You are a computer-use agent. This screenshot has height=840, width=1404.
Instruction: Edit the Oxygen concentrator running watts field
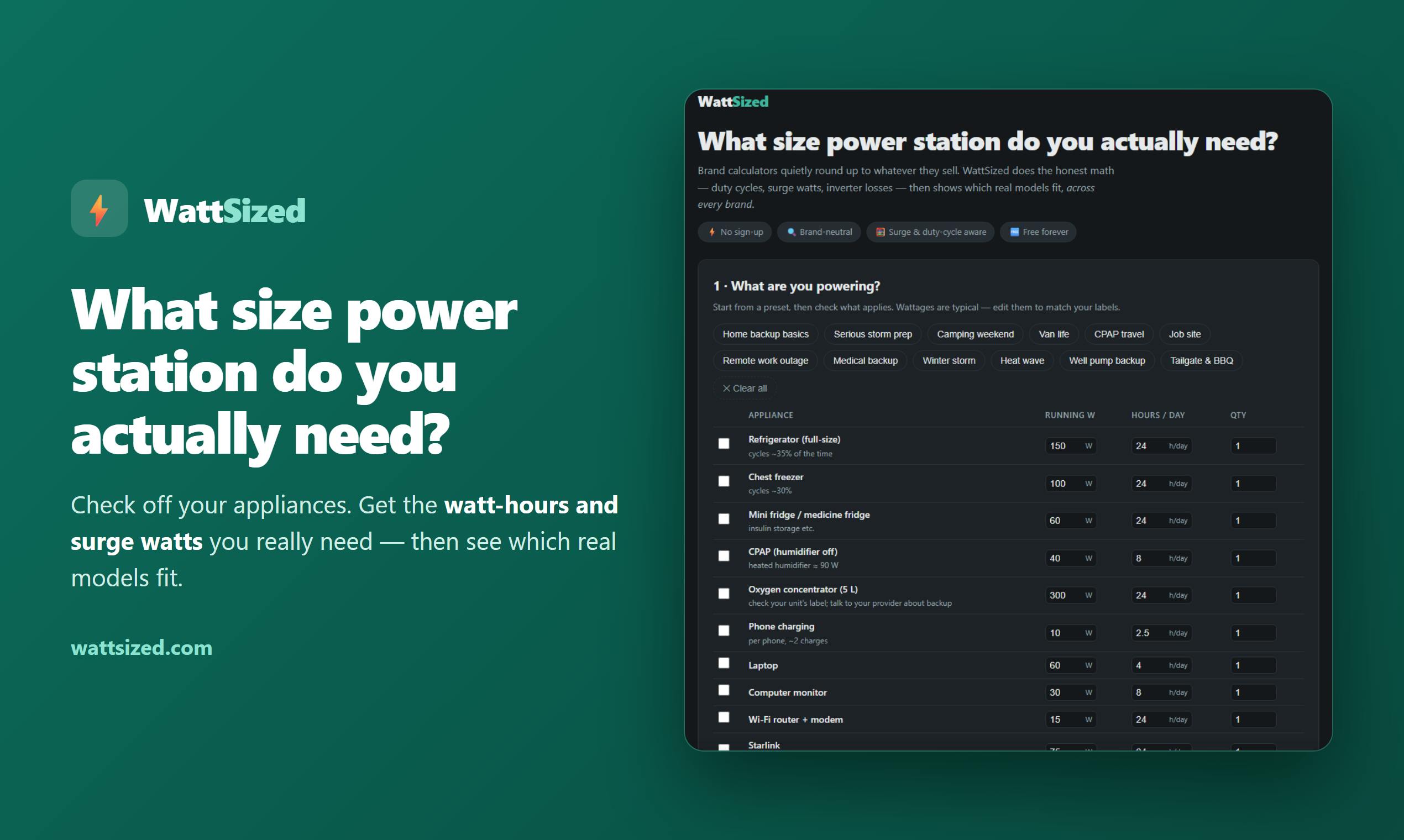pyautogui.click(x=1070, y=596)
